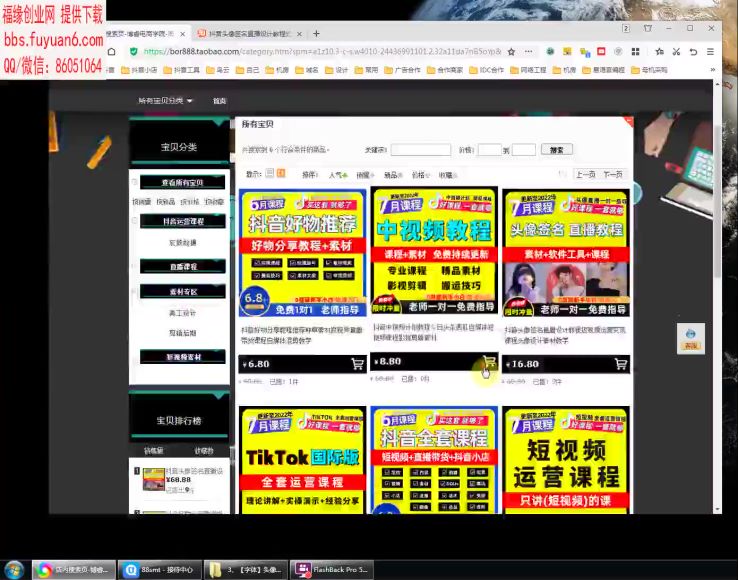Open the 所有宝贝分类 dropdown menu
Viewport: 738px width, 580px height.
tap(165, 101)
